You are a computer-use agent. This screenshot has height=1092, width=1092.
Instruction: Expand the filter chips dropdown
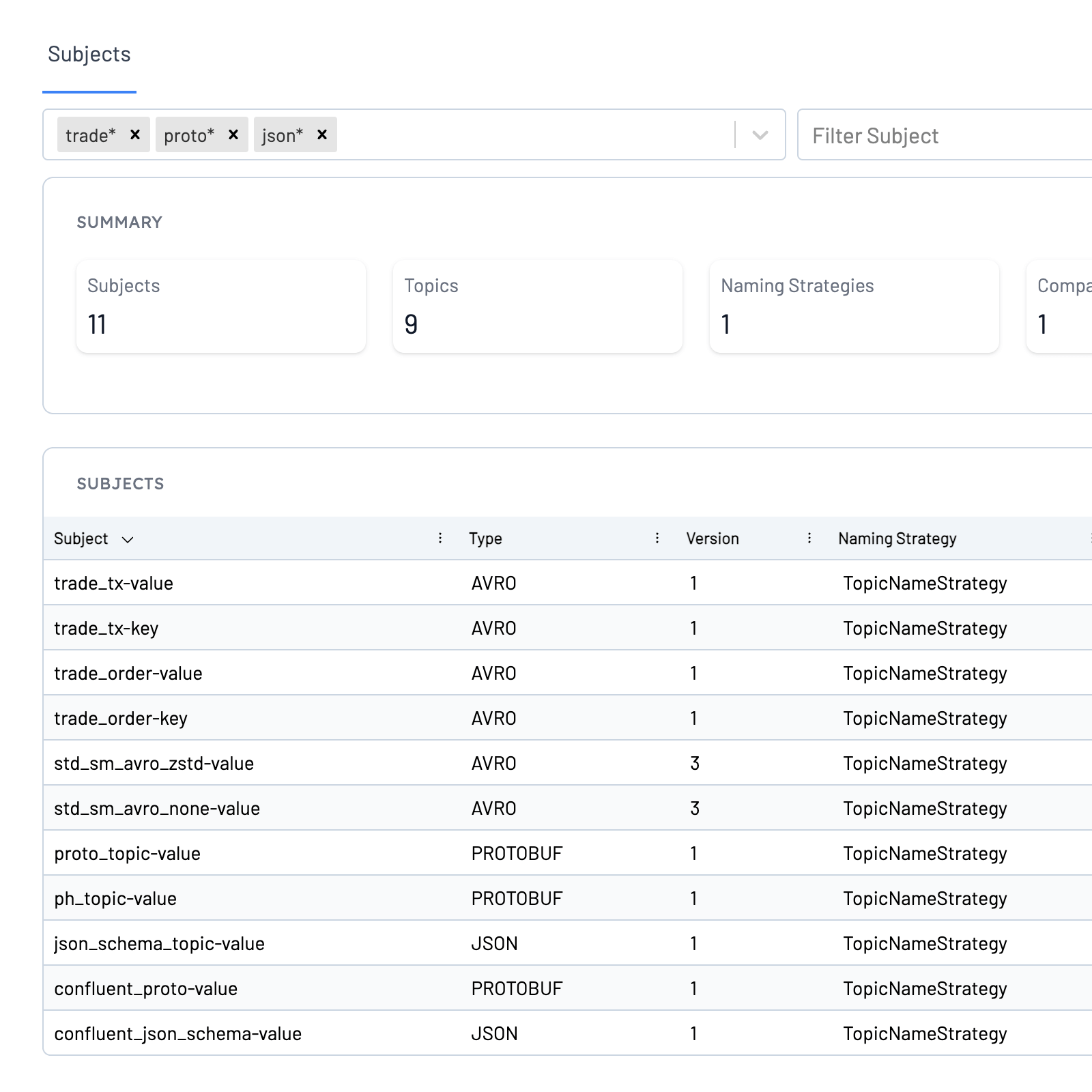click(759, 135)
